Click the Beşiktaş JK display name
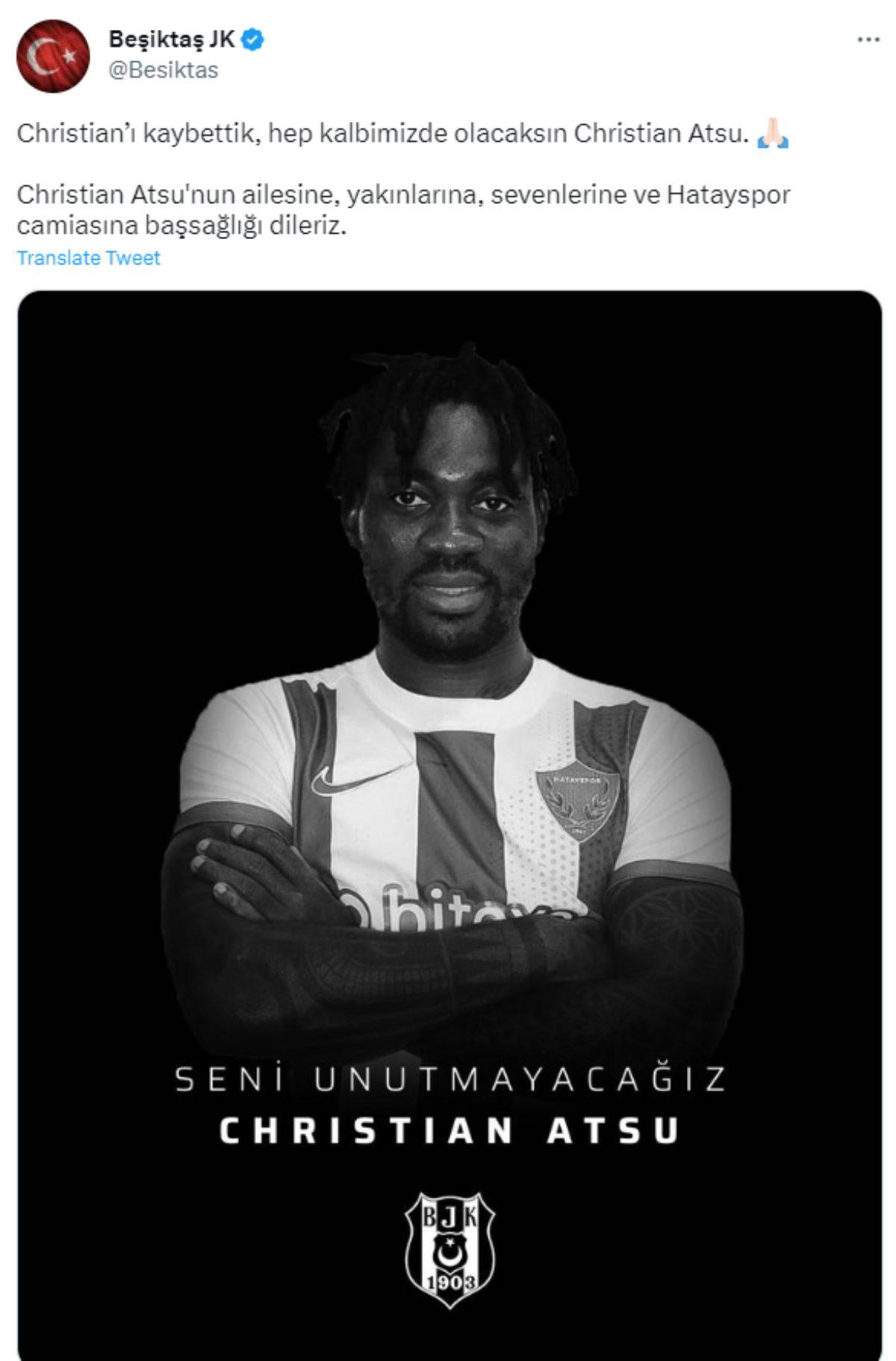This screenshot has height=1361, width=896. (172, 39)
